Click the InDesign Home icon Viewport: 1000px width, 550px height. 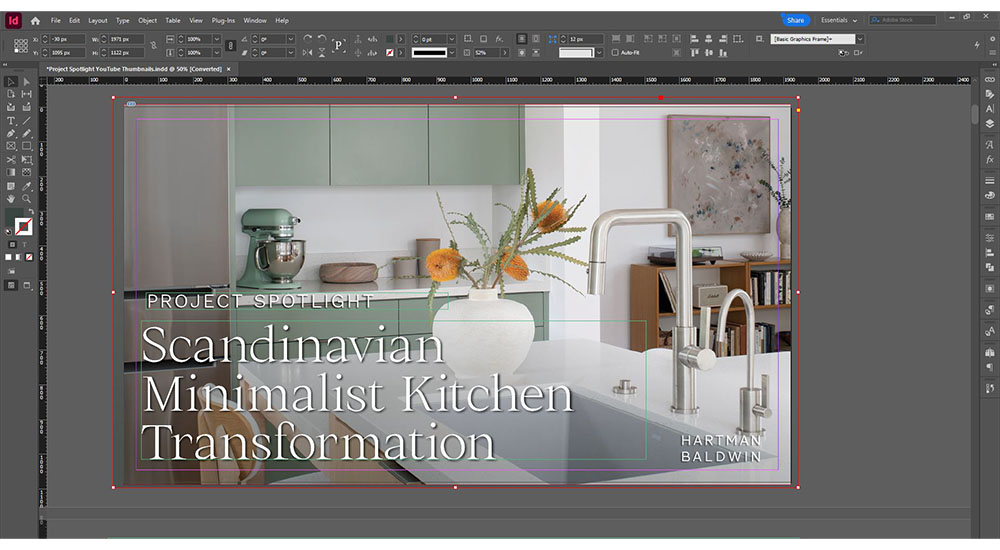click(35, 20)
